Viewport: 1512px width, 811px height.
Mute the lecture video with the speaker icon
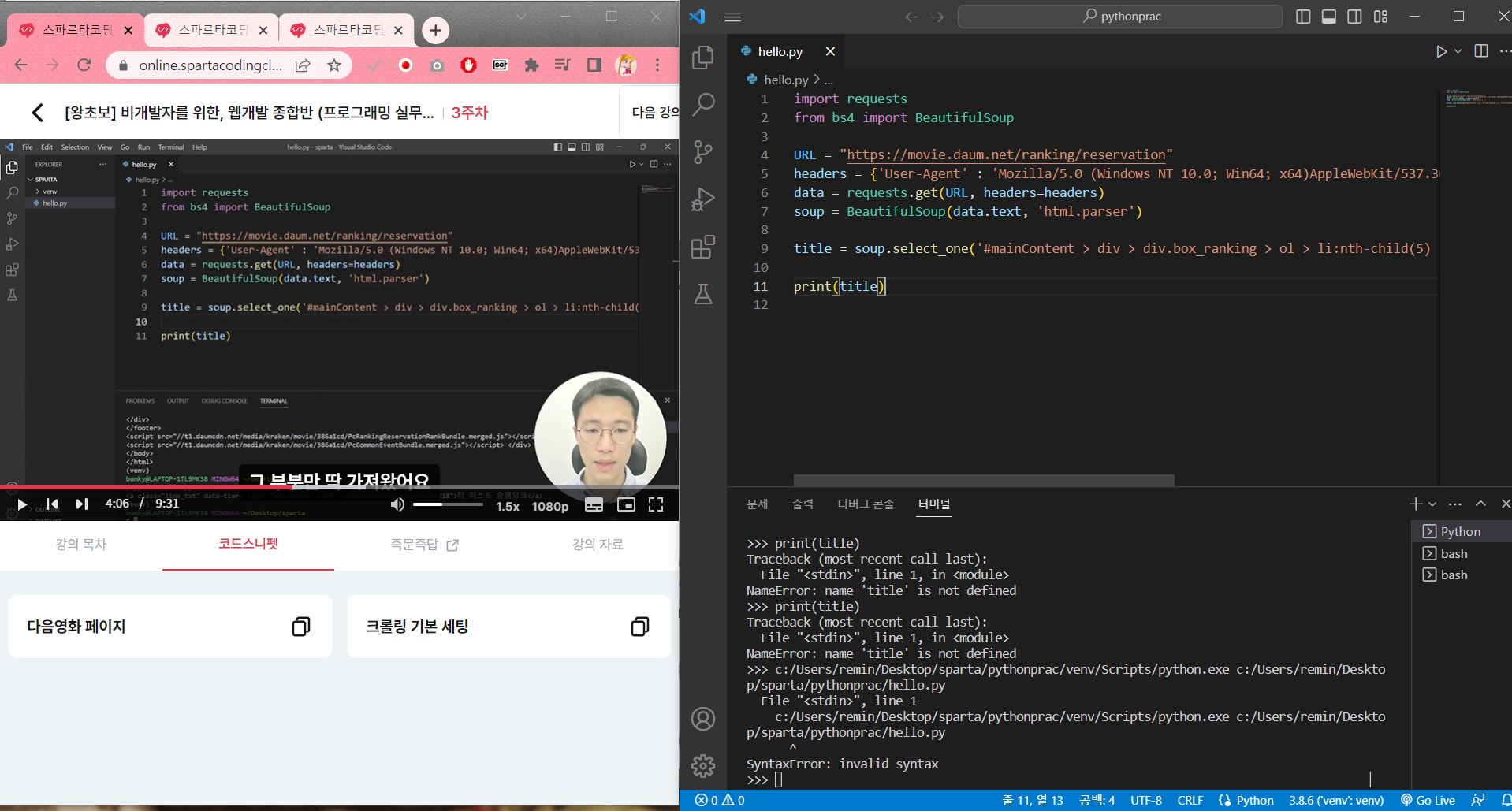(397, 504)
